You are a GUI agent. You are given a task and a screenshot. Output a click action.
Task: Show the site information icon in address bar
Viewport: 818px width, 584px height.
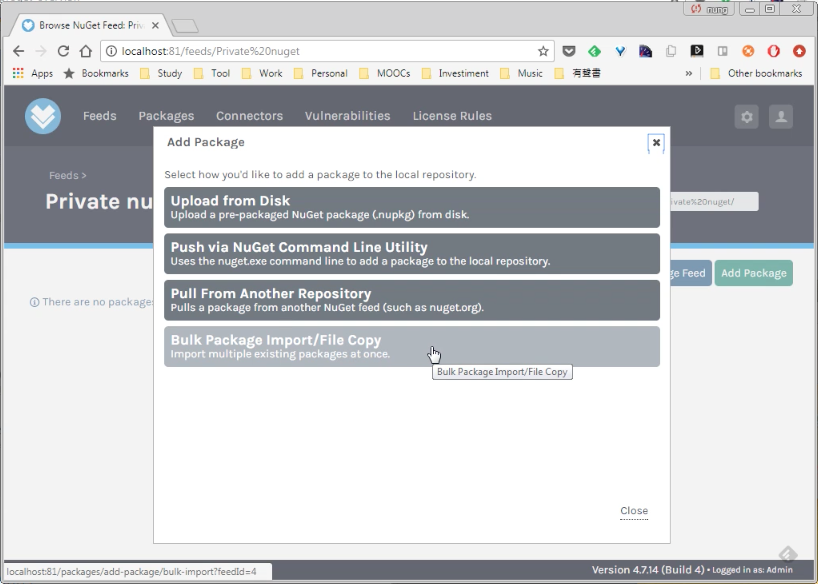point(111,51)
